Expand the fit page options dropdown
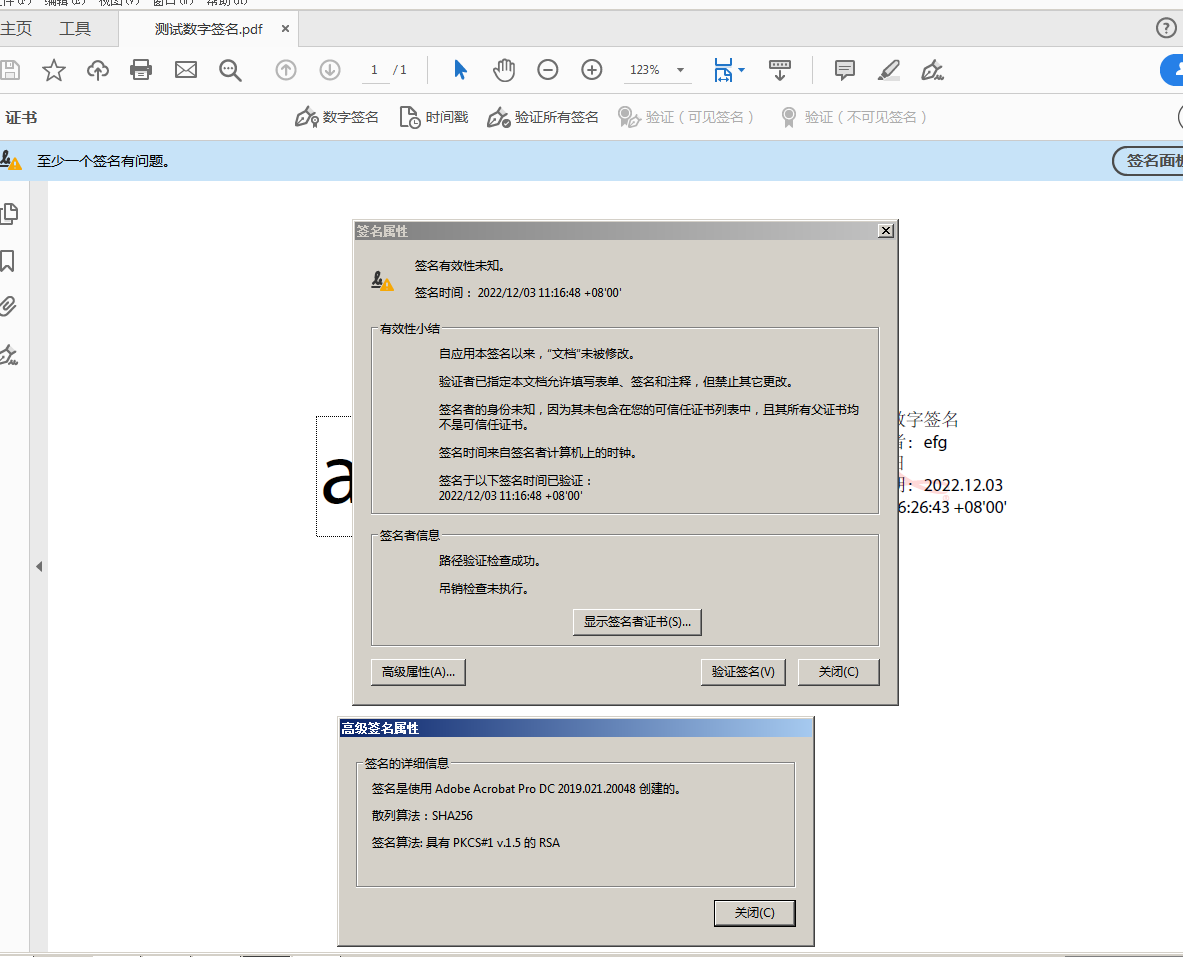 [x=741, y=70]
